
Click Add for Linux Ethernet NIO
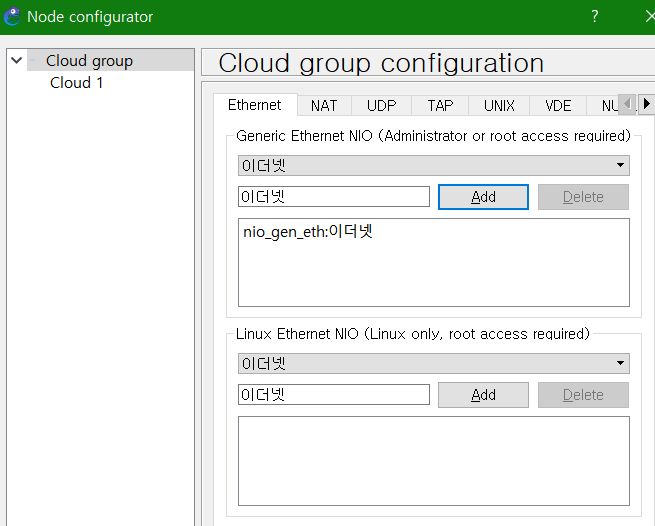tap(483, 395)
